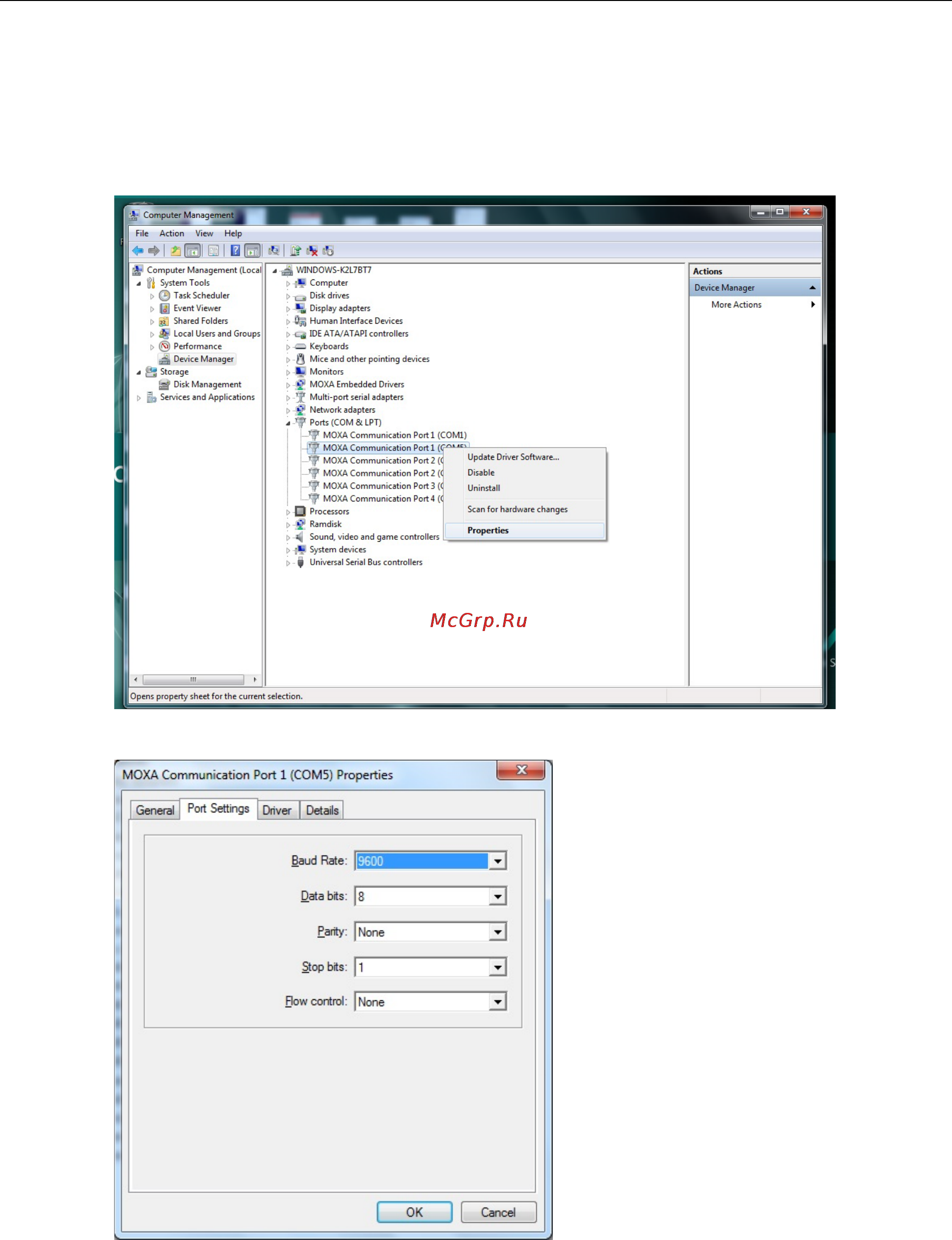Switch to the Details tab
This screenshot has height=1240, width=952.
(x=322, y=810)
